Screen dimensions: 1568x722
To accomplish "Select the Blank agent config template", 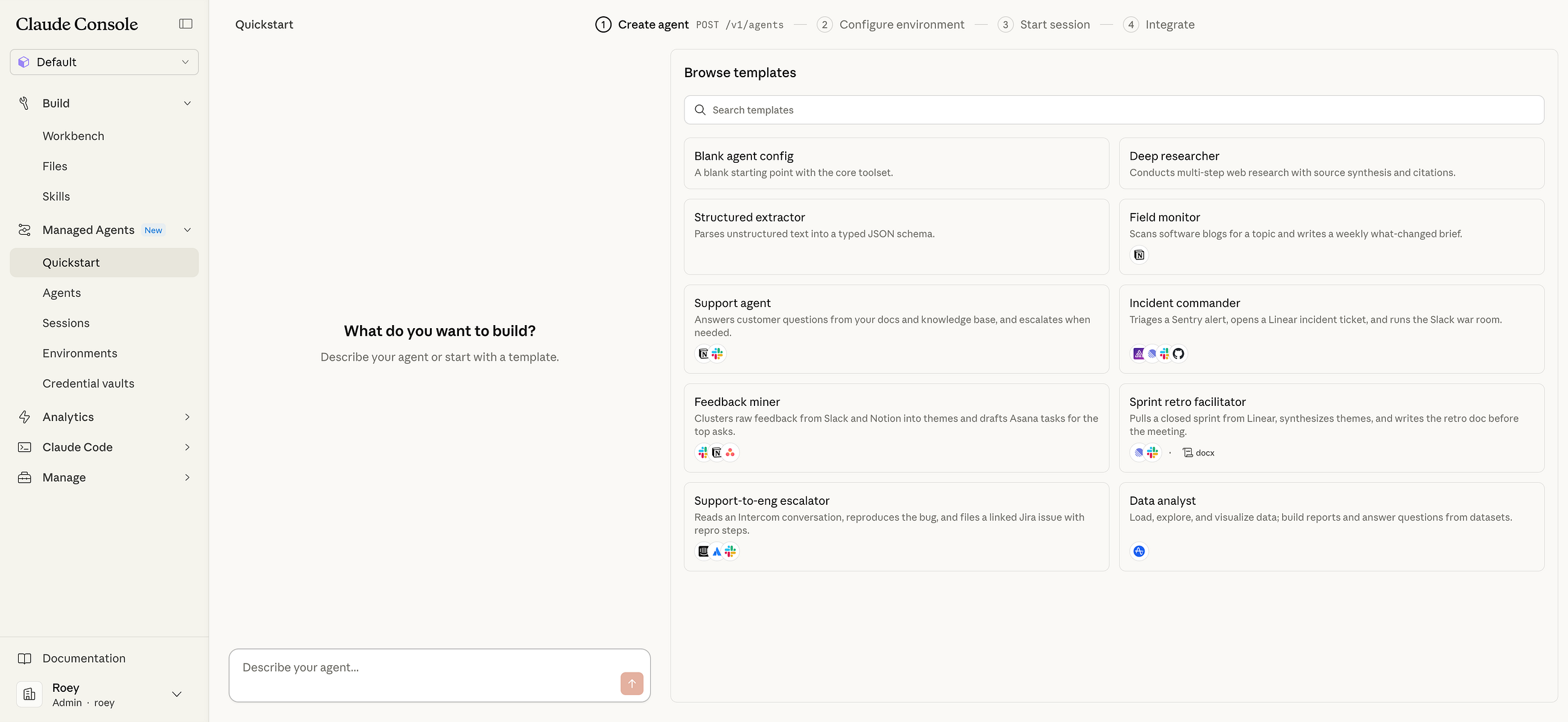I will pos(896,163).
